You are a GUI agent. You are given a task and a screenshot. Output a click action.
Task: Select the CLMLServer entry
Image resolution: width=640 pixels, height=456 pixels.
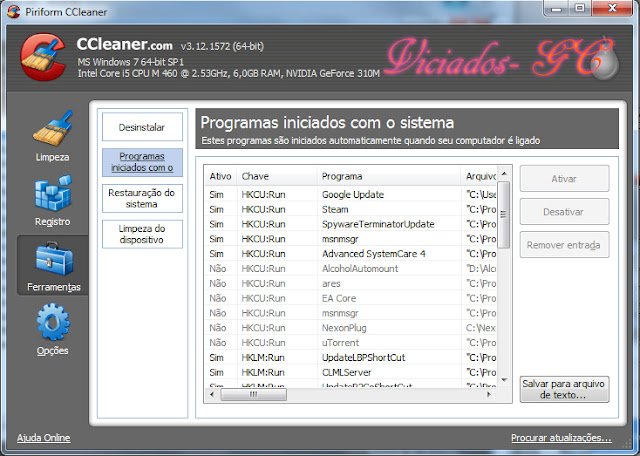click(351, 372)
